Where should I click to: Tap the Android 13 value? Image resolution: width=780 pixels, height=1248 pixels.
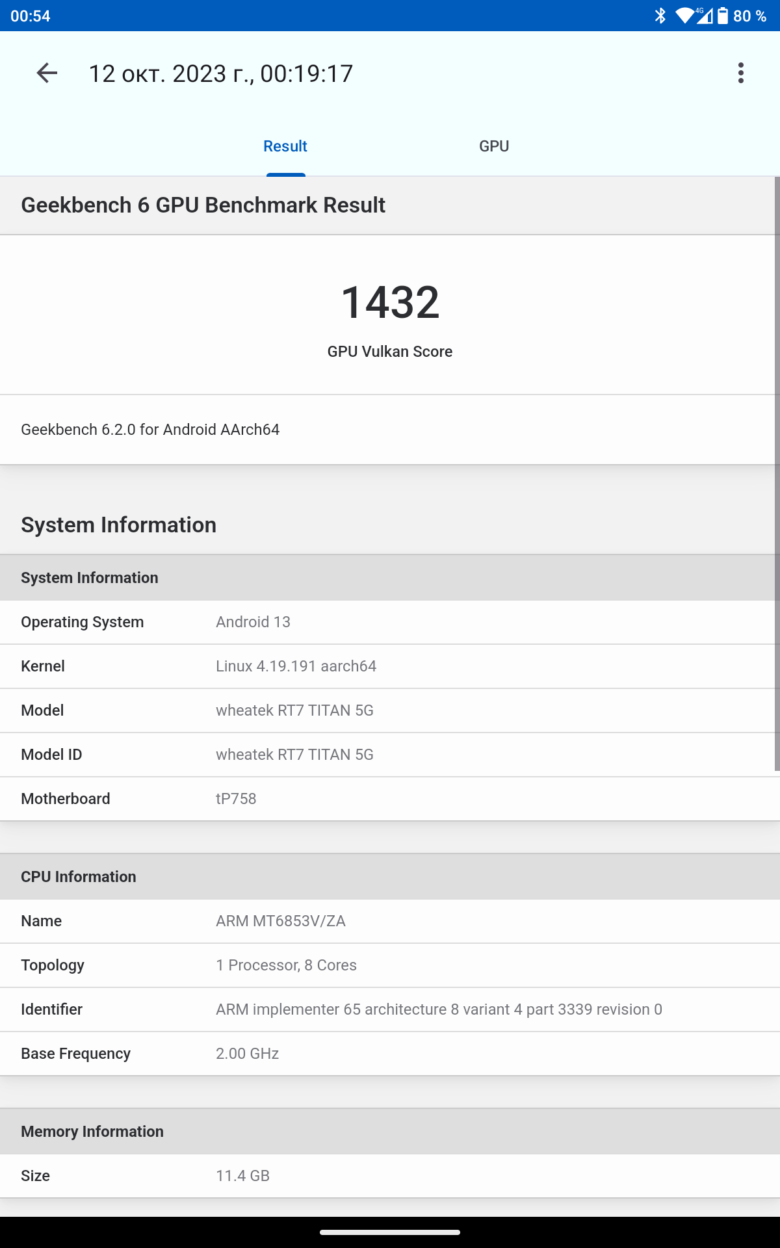tap(253, 622)
